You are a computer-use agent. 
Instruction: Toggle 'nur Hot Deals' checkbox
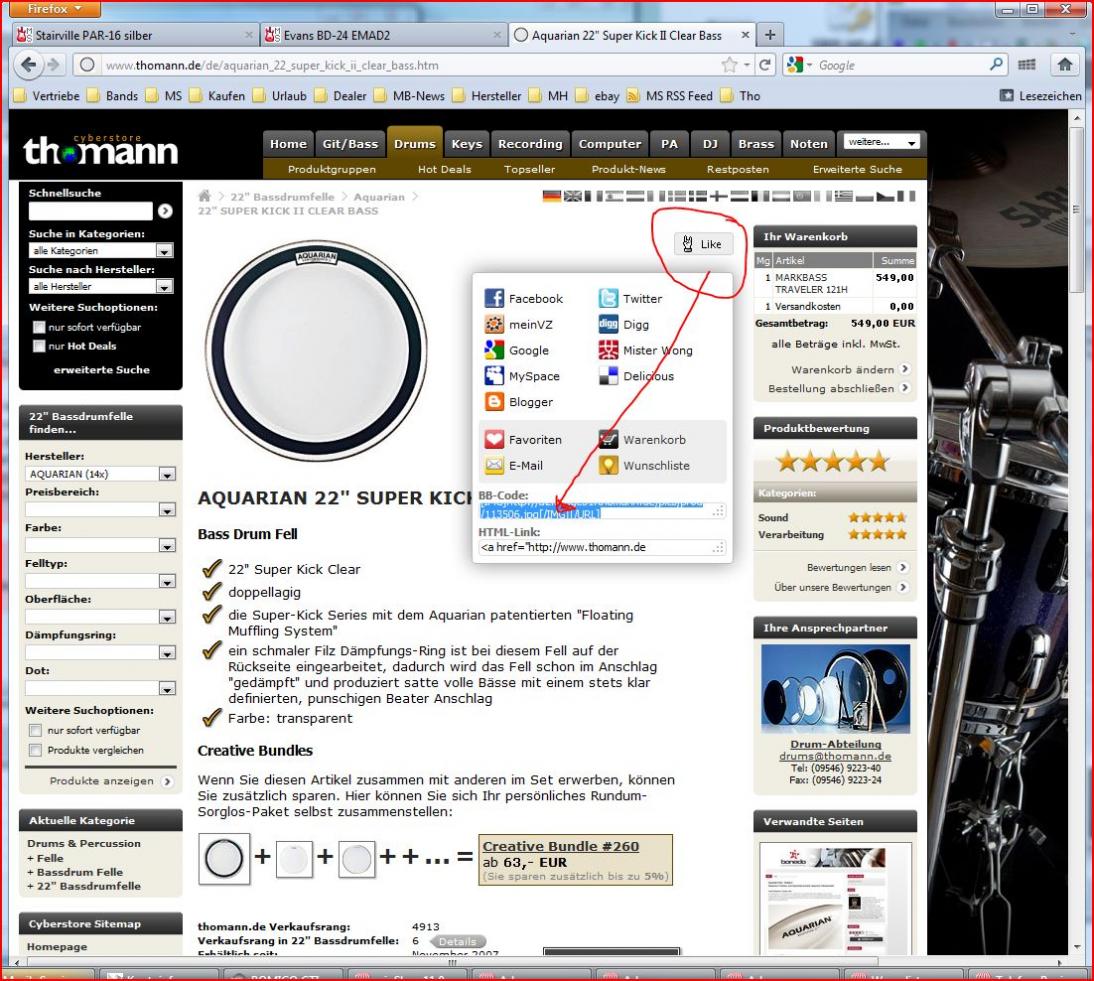[x=39, y=346]
